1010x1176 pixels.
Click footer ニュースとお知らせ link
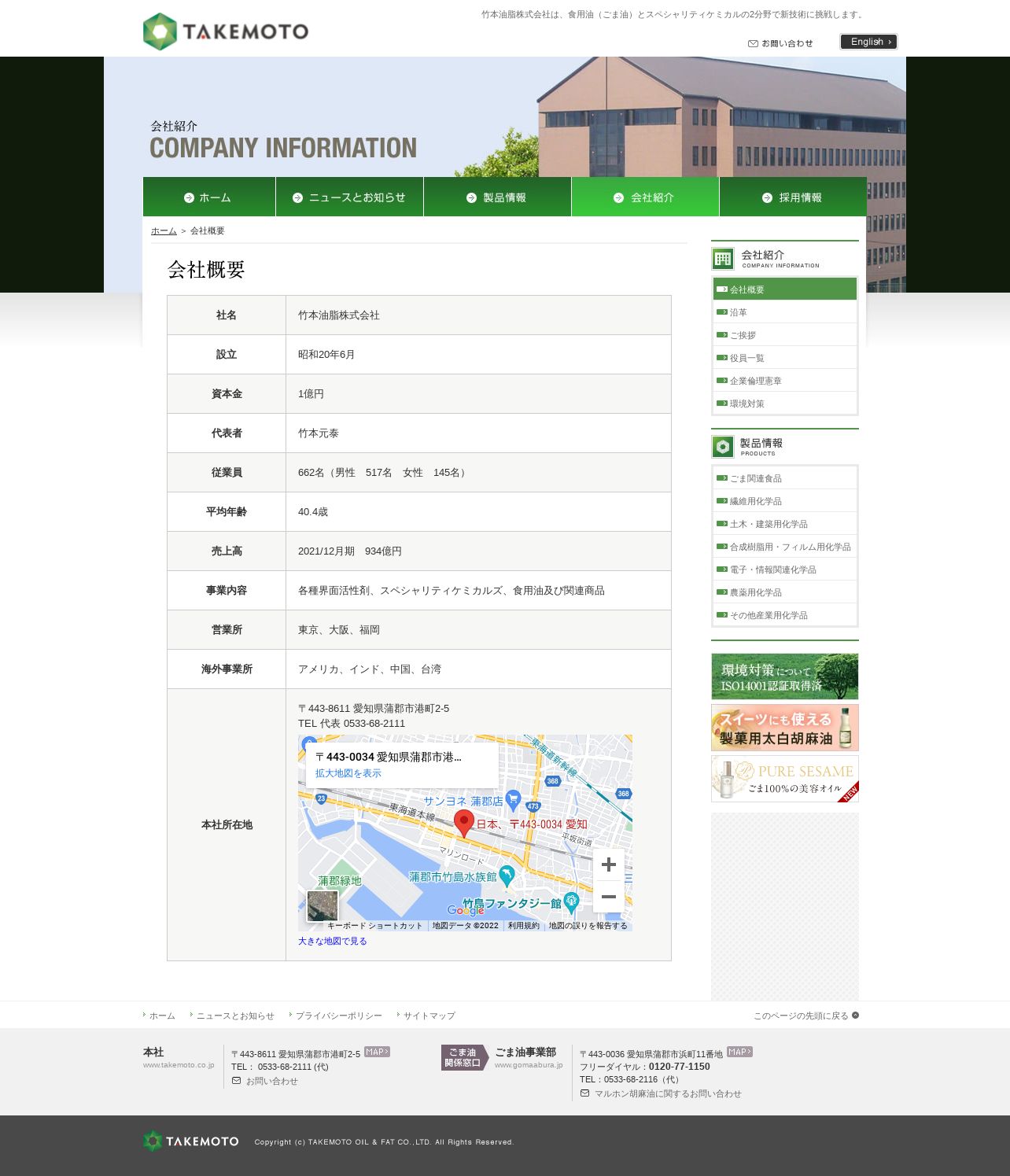pyautogui.click(x=235, y=1016)
